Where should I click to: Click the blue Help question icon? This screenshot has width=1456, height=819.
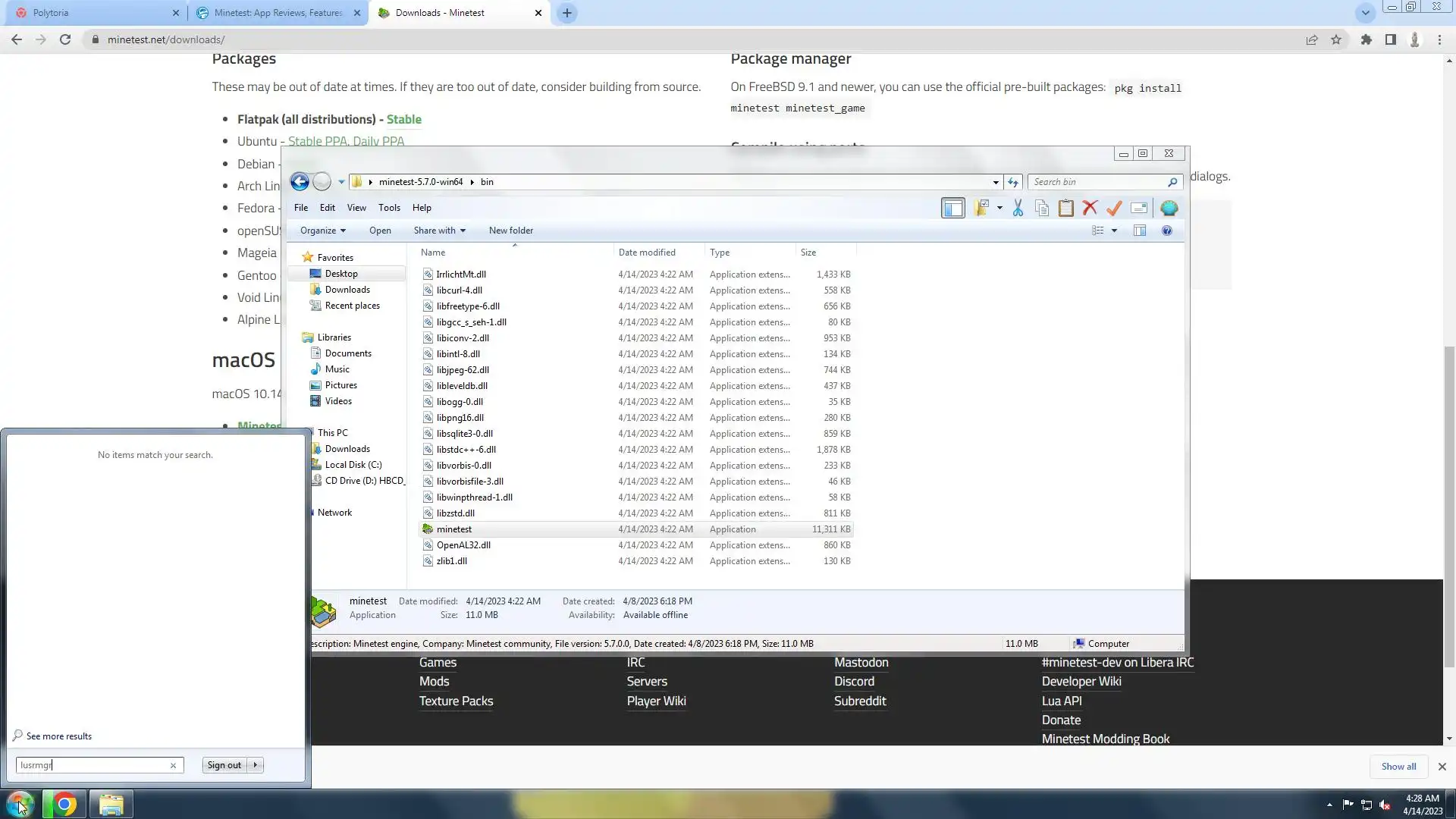click(x=1166, y=231)
